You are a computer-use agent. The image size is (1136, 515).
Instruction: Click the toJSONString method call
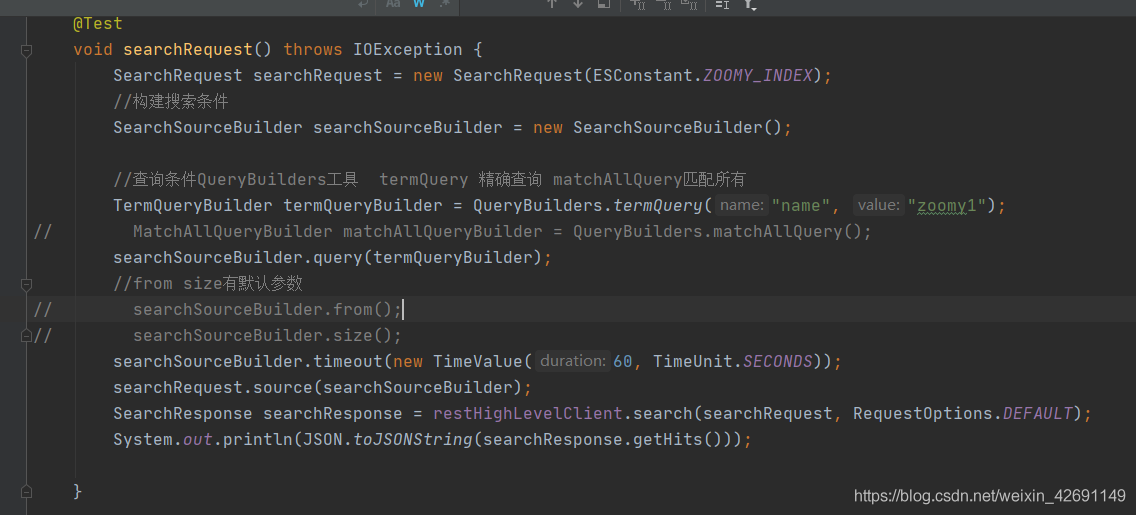[x=412, y=440]
